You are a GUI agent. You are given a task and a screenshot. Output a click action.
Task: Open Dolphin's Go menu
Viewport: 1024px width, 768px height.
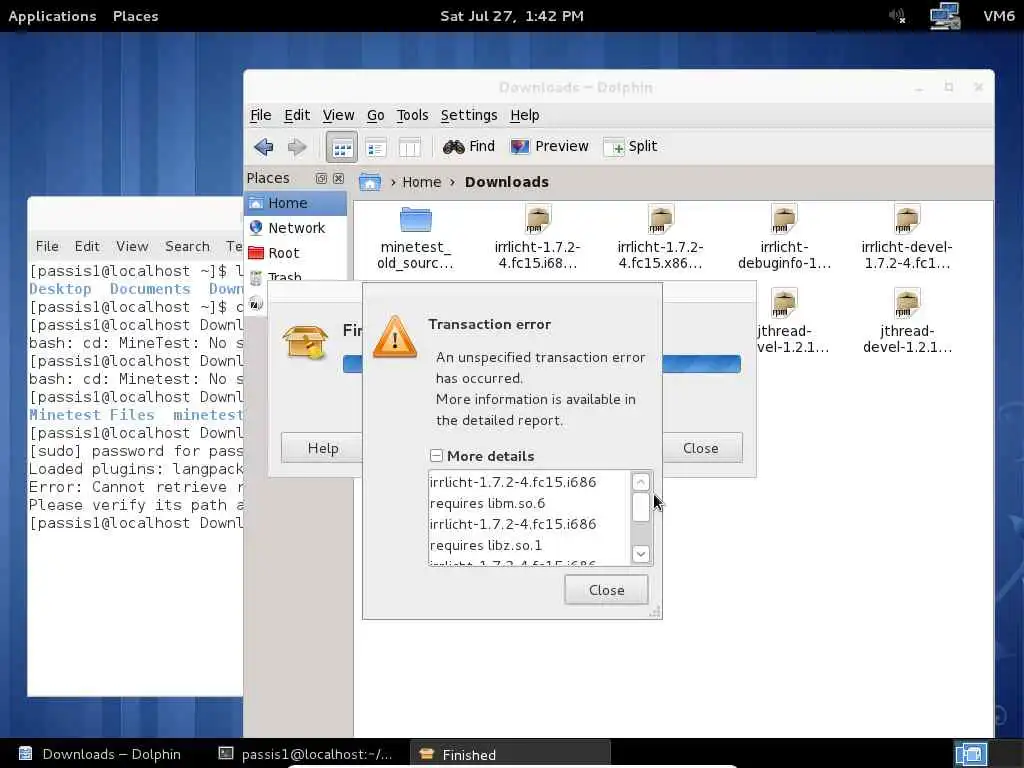(x=376, y=116)
